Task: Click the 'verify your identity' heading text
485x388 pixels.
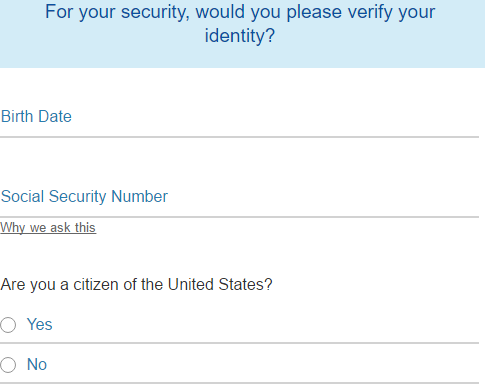Action: pos(240,24)
